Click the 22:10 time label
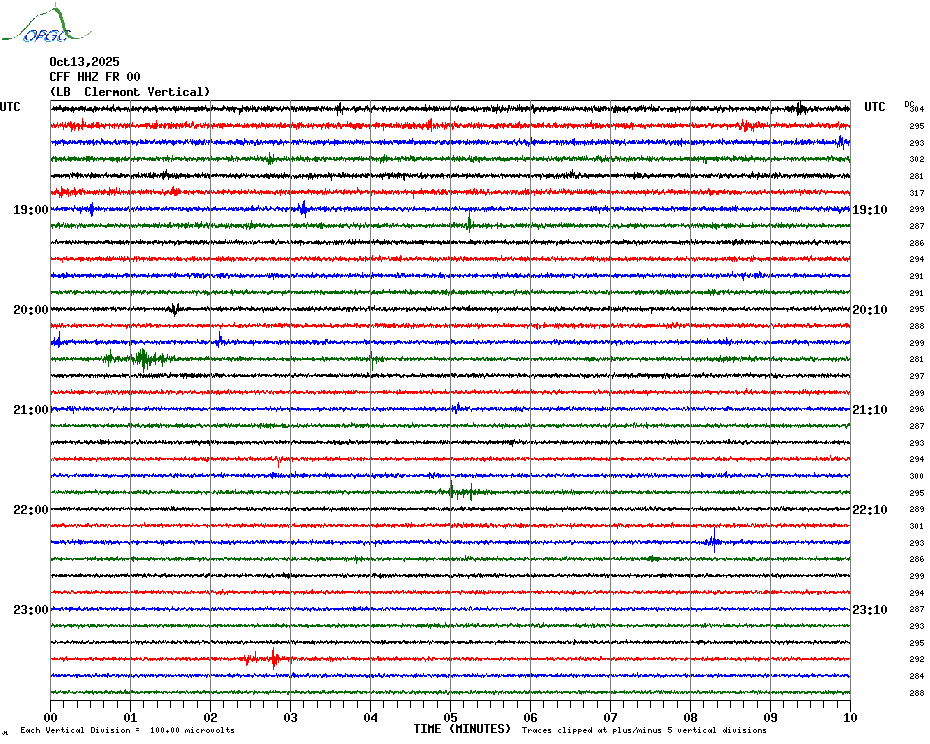 tap(870, 510)
